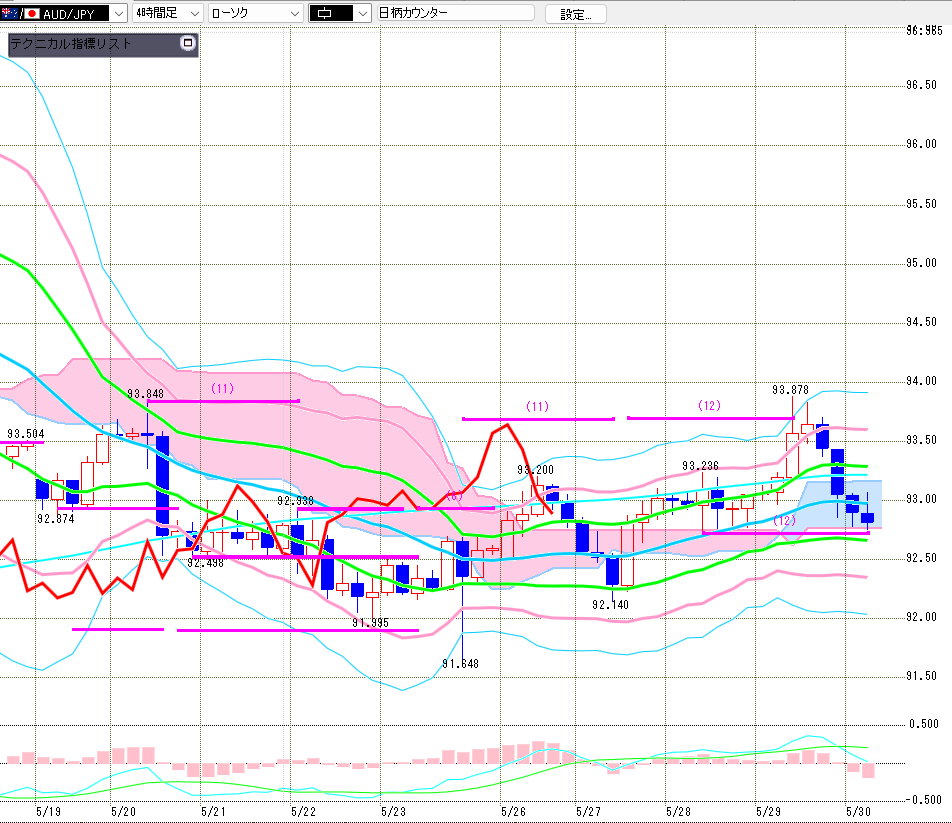Click the 日柄カウンター field
The height and width of the screenshot is (823, 952).
coord(455,13)
